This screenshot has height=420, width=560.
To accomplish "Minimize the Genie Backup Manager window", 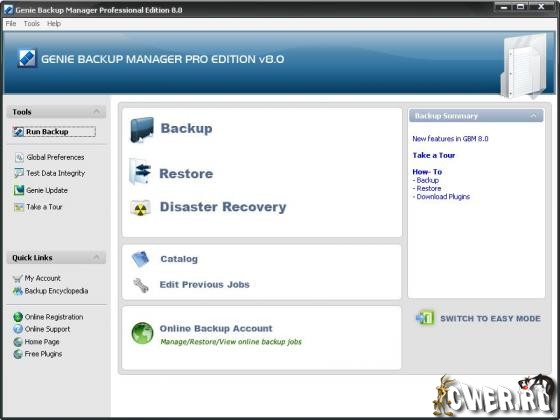I will [504, 7].
